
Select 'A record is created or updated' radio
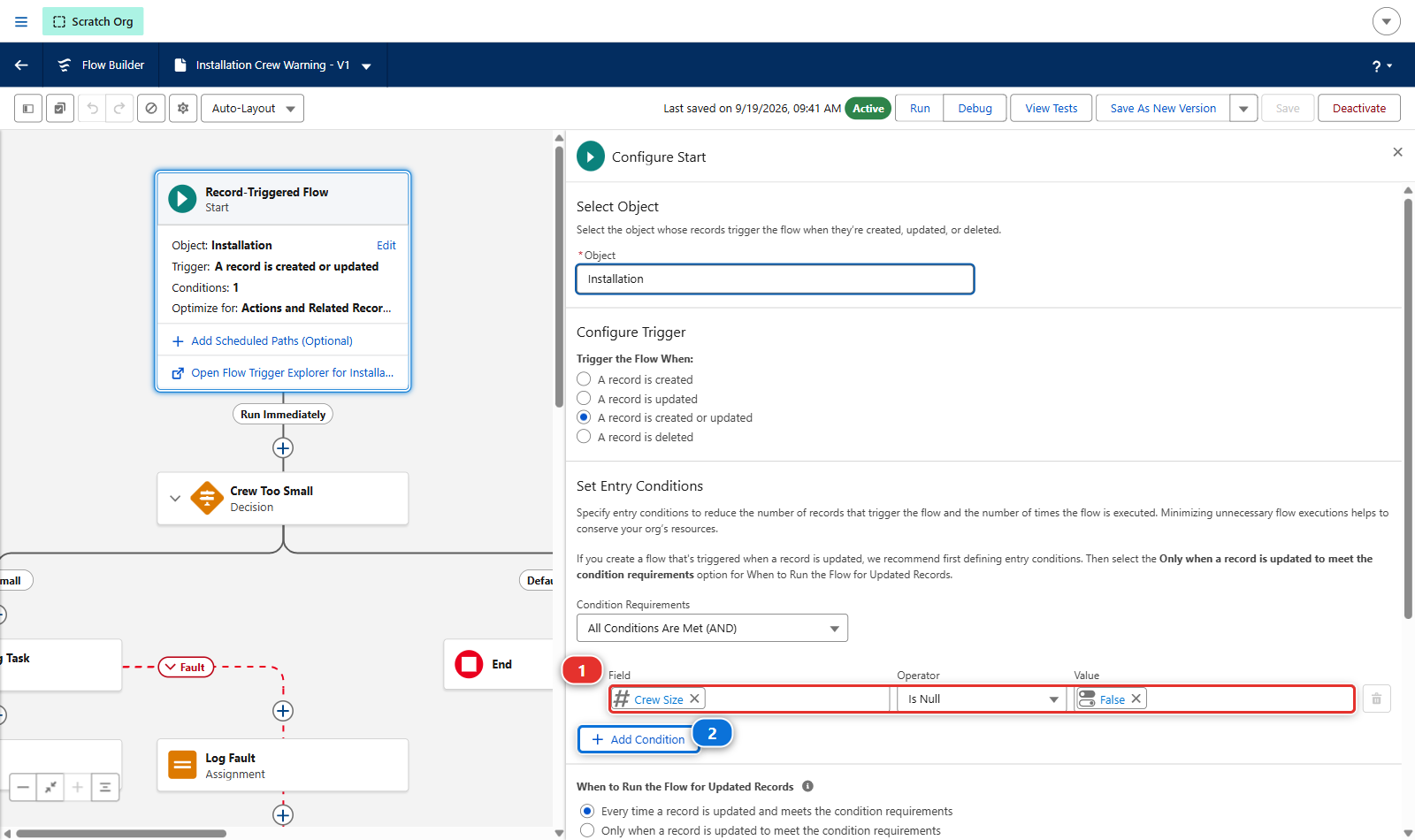(x=584, y=417)
